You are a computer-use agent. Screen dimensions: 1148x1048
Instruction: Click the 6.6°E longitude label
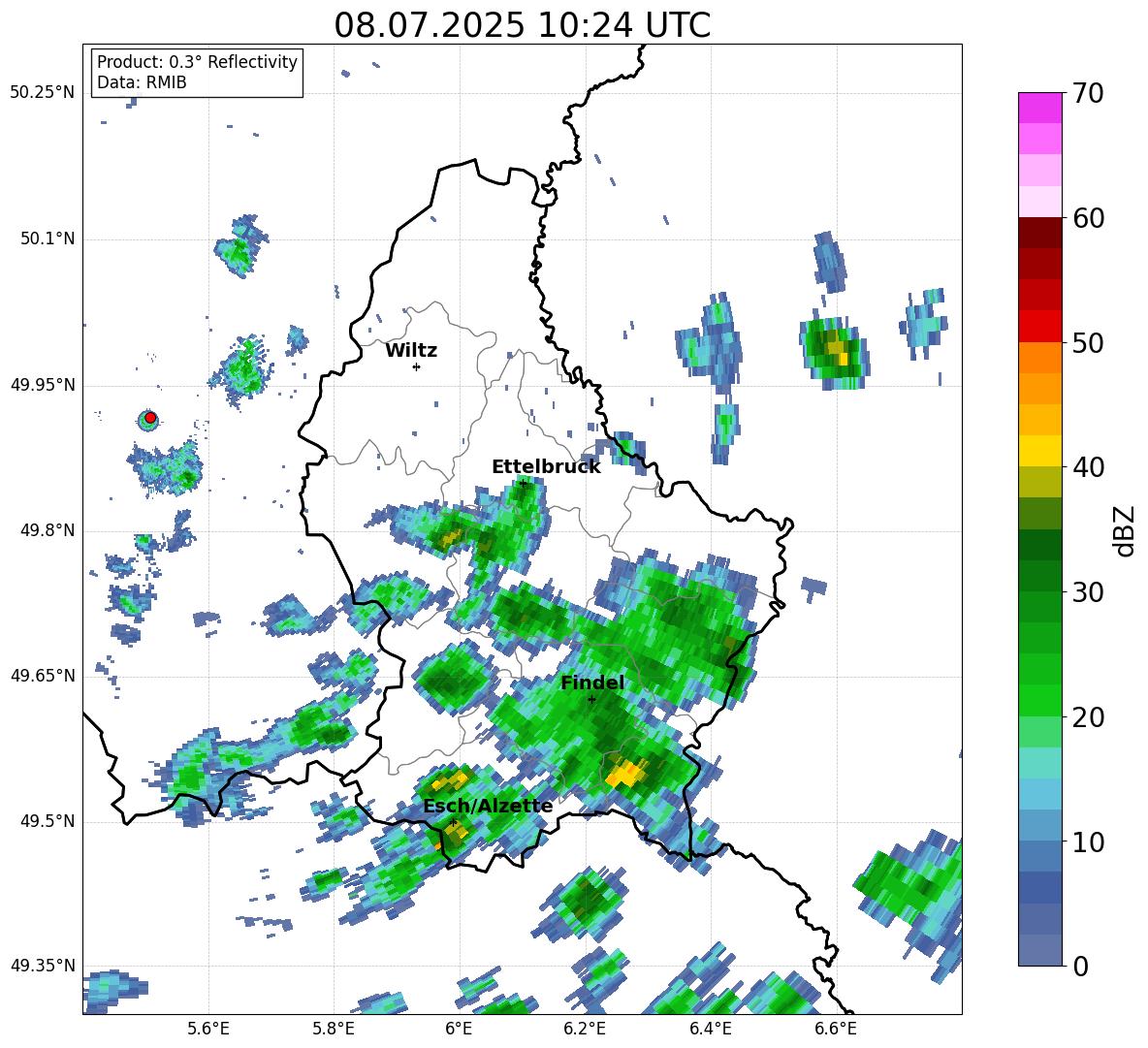pyautogui.click(x=836, y=1029)
